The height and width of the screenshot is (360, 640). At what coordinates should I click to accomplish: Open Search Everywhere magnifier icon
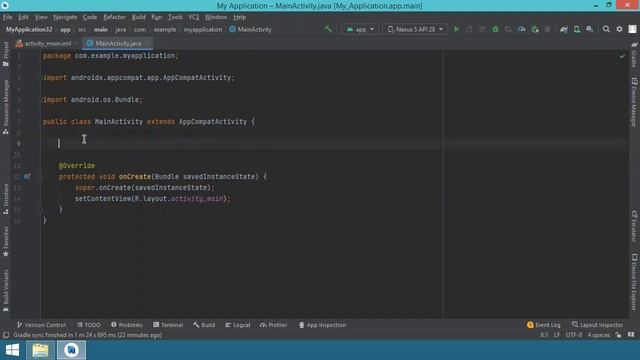[x=606, y=29]
